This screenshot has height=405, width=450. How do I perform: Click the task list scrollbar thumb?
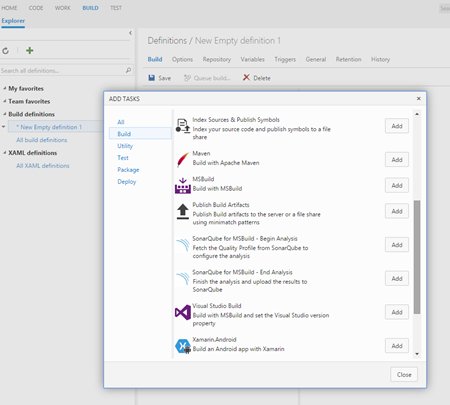point(417,257)
